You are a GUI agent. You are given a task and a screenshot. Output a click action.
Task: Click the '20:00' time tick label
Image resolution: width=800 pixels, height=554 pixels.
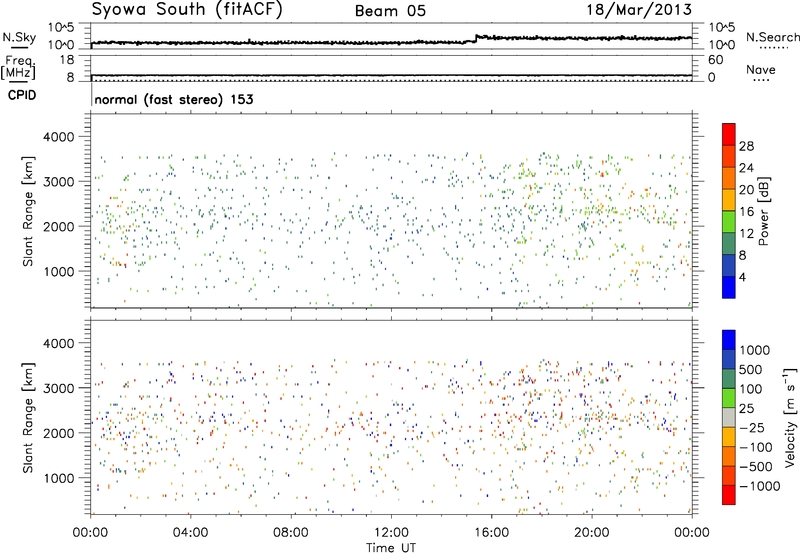(592, 533)
